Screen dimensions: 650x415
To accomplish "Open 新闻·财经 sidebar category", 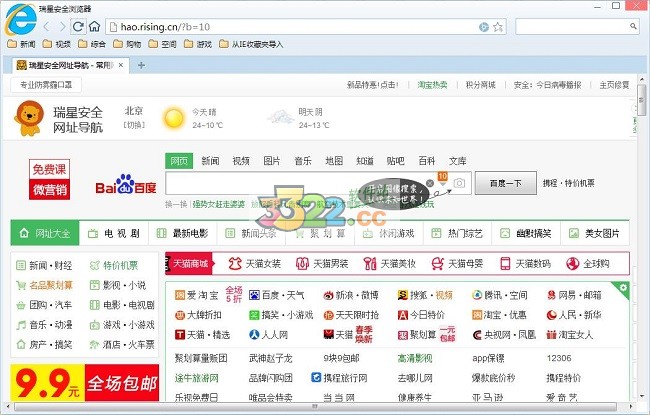I will tap(44, 265).
